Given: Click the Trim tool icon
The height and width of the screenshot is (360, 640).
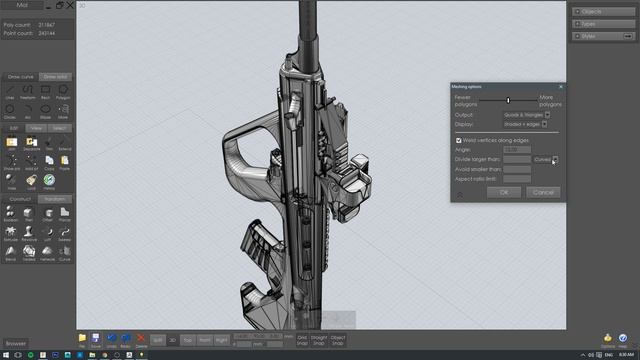Looking at the screenshot, I should click(x=49, y=144).
